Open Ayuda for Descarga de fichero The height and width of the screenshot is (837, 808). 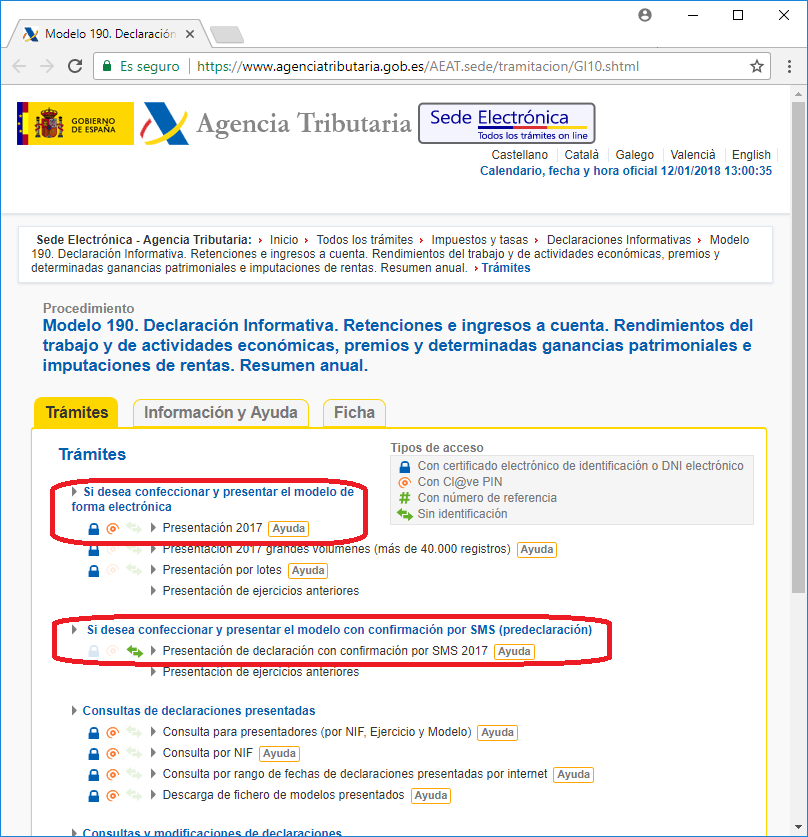coord(431,795)
